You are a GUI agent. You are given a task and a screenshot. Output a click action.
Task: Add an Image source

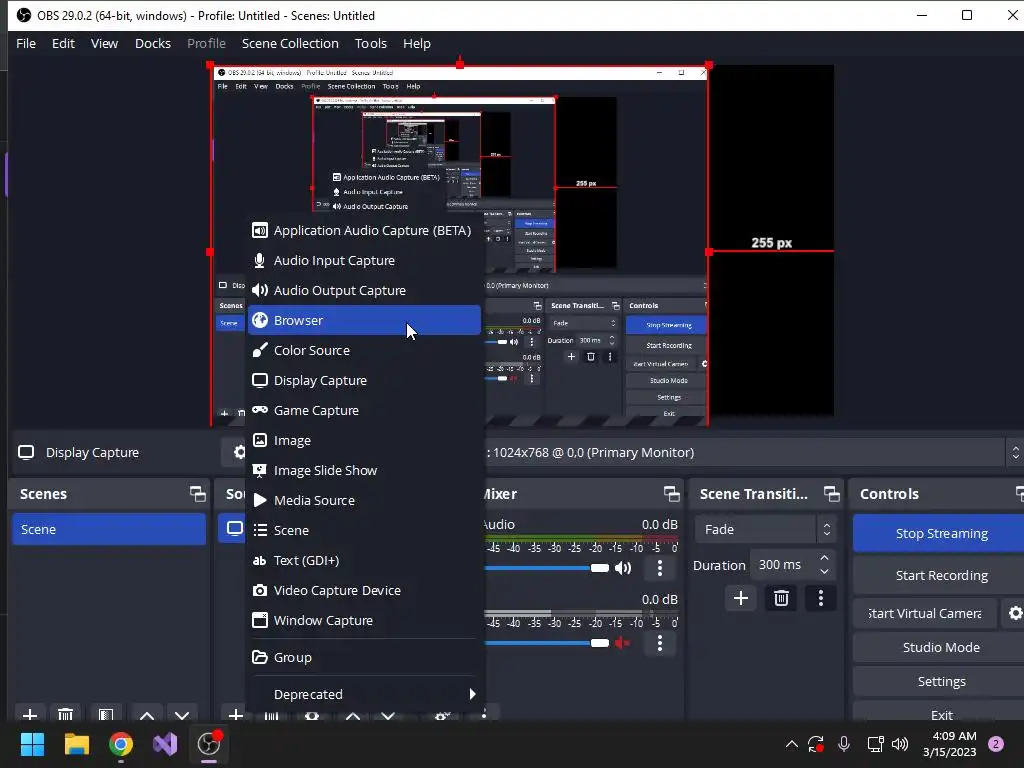(364, 441)
